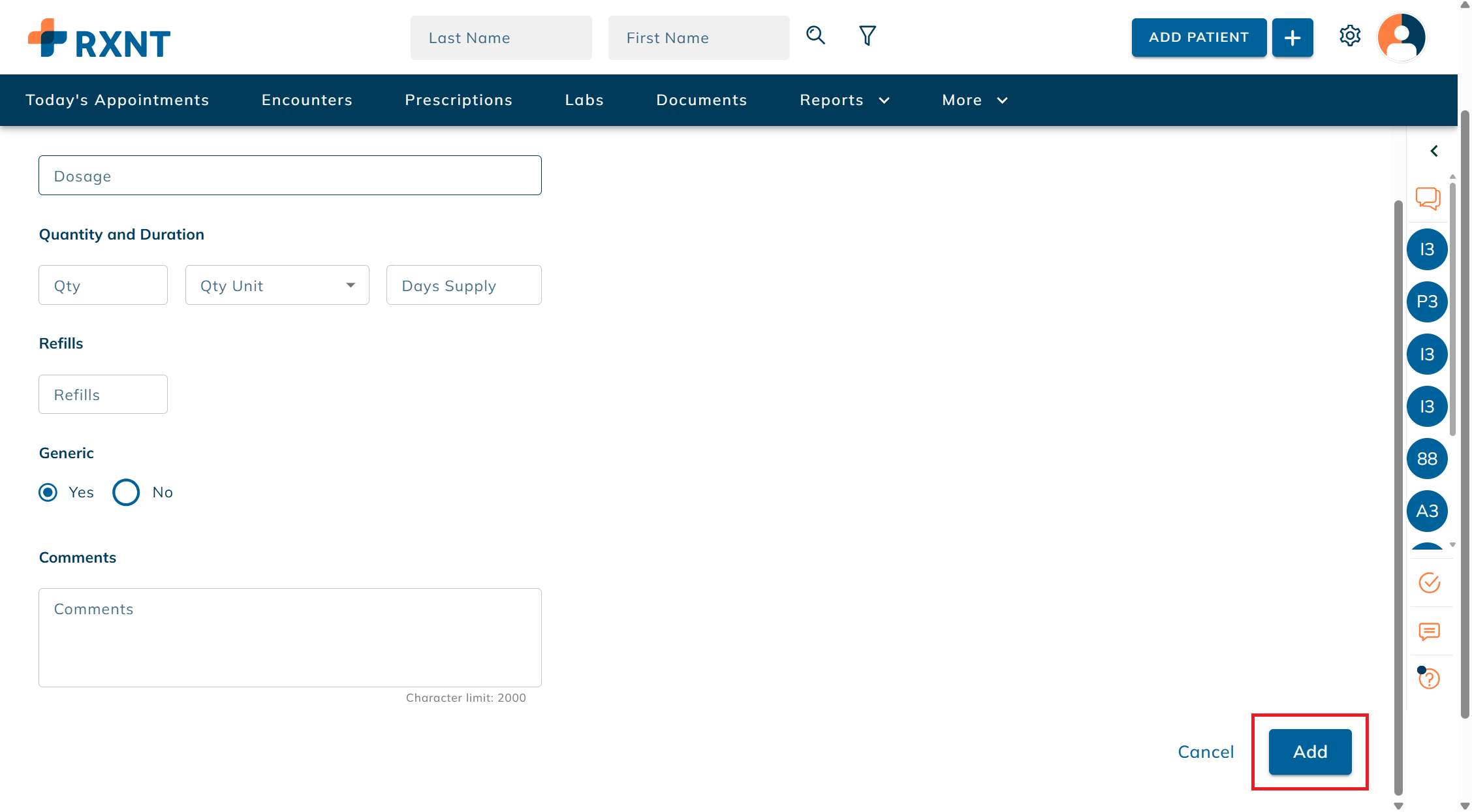Open the tasks checkmark icon in the sidebar
Image resolution: width=1472 pixels, height=812 pixels.
1428,583
